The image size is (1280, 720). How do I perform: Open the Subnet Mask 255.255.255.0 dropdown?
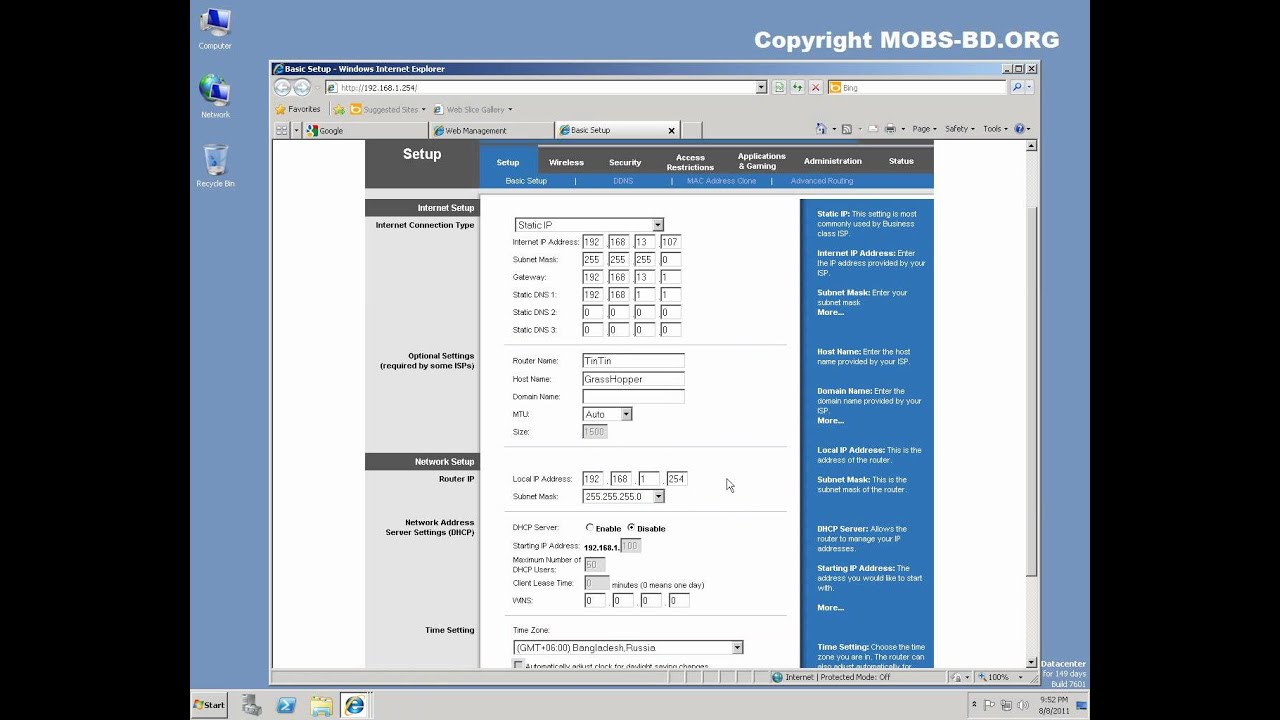[624, 496]
